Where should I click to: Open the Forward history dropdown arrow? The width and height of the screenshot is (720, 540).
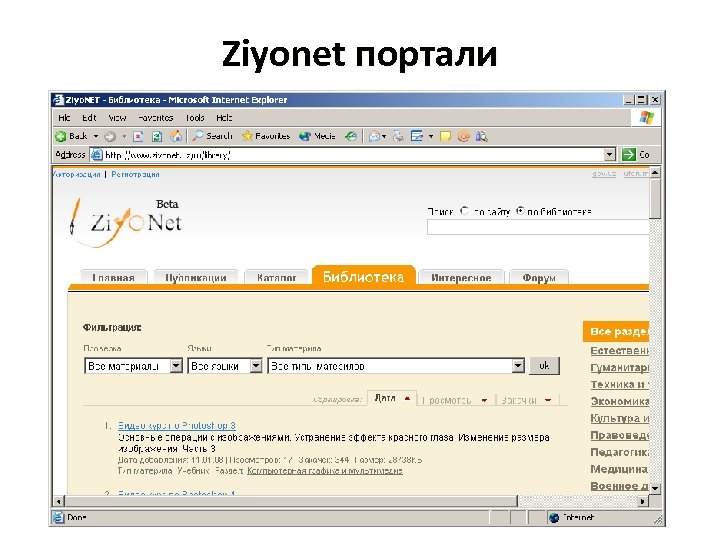pos(124,136)
